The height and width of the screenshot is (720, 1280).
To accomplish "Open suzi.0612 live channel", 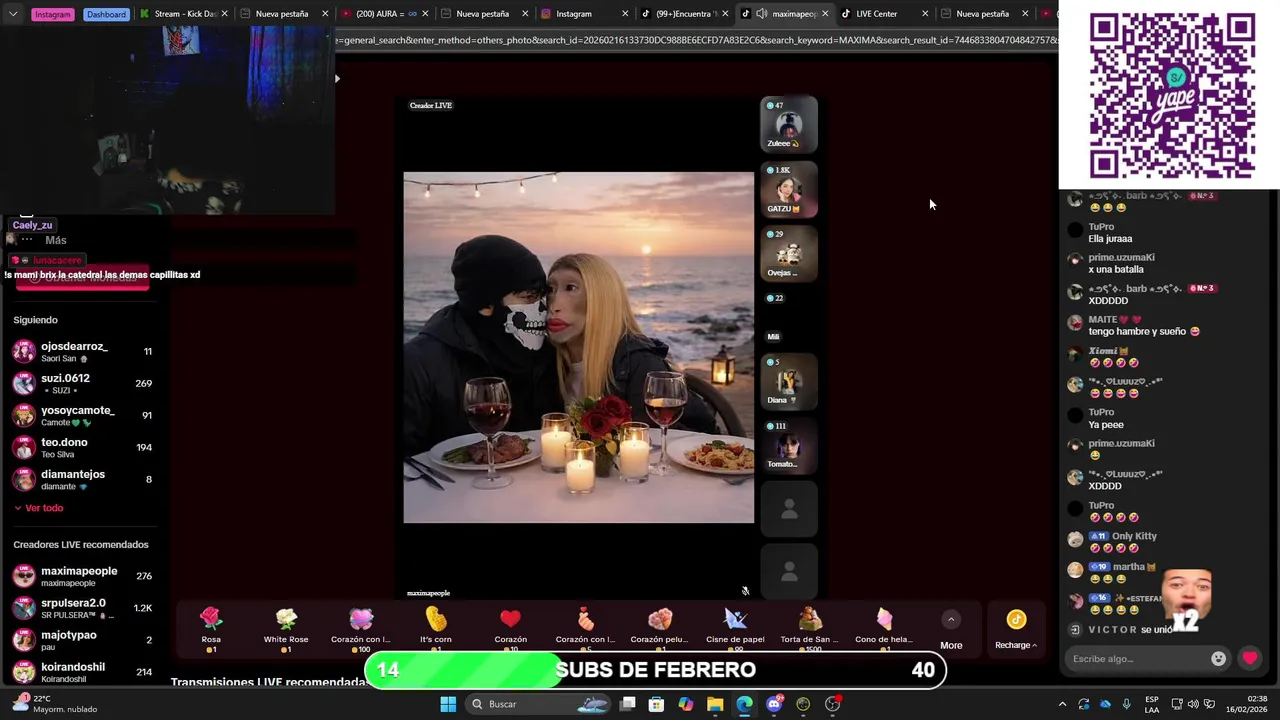I will pyautogui.click(x=82, y=383).
